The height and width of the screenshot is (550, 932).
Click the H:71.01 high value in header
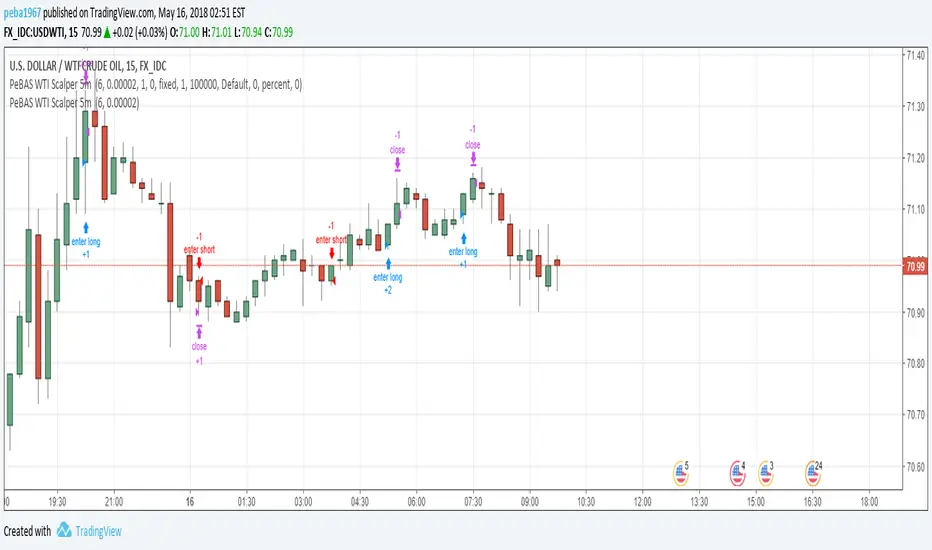point(217,32)
